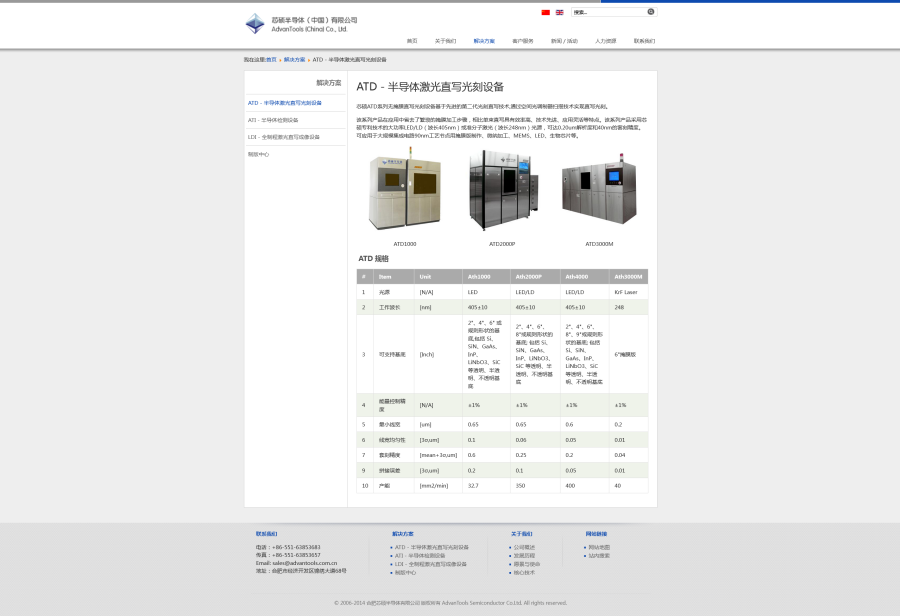Click 解决方案 link in the breadcrumb
This screenshot has width=900, height=616.
click(294, 60)
